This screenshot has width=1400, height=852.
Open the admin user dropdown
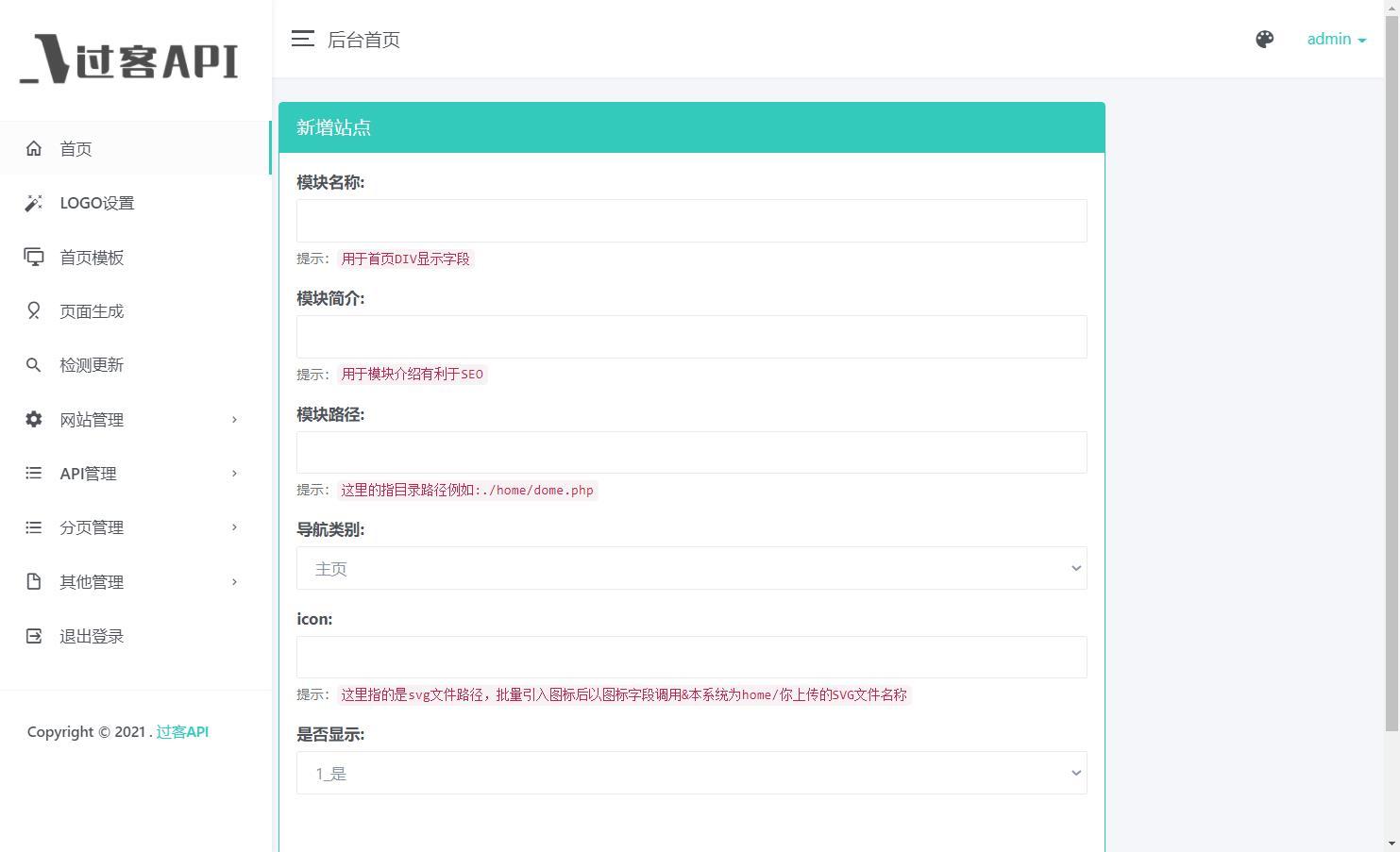1336,39
